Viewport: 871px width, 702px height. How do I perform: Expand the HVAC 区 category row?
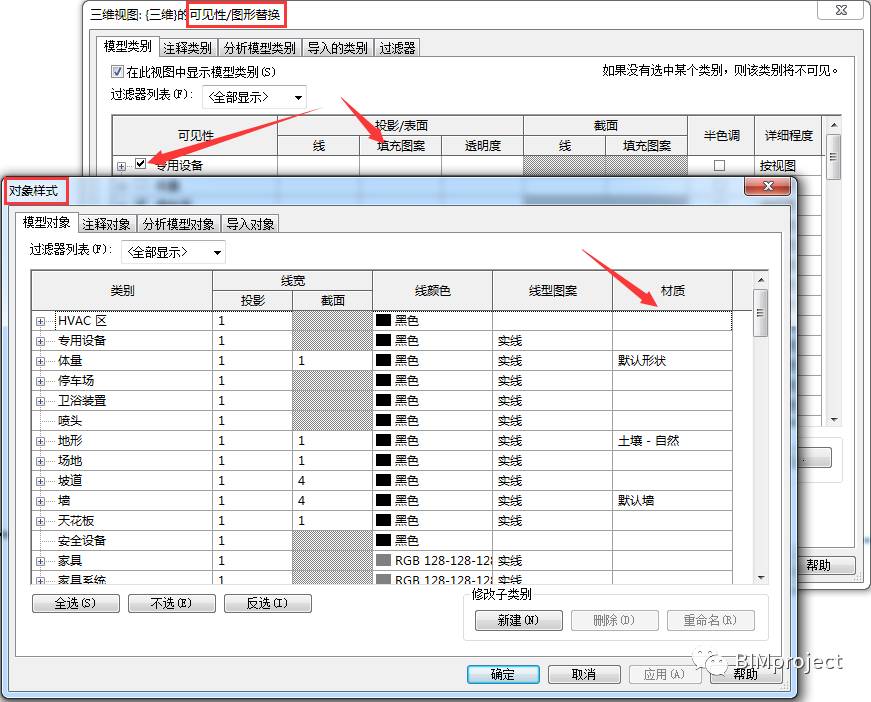pos(40,322)
